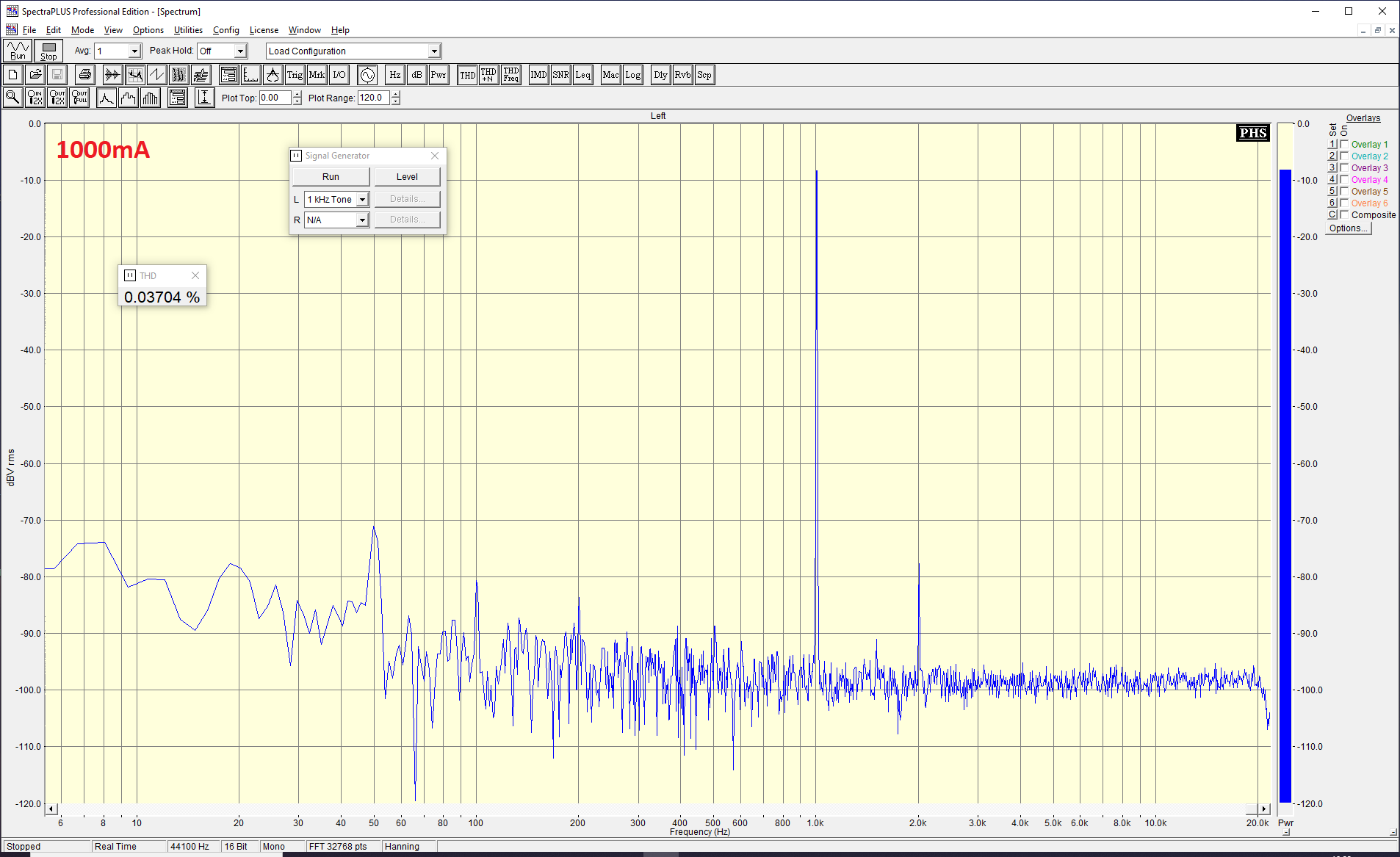
Task: Click the Mrk markers toolbar icon
Action: point(317,75)
